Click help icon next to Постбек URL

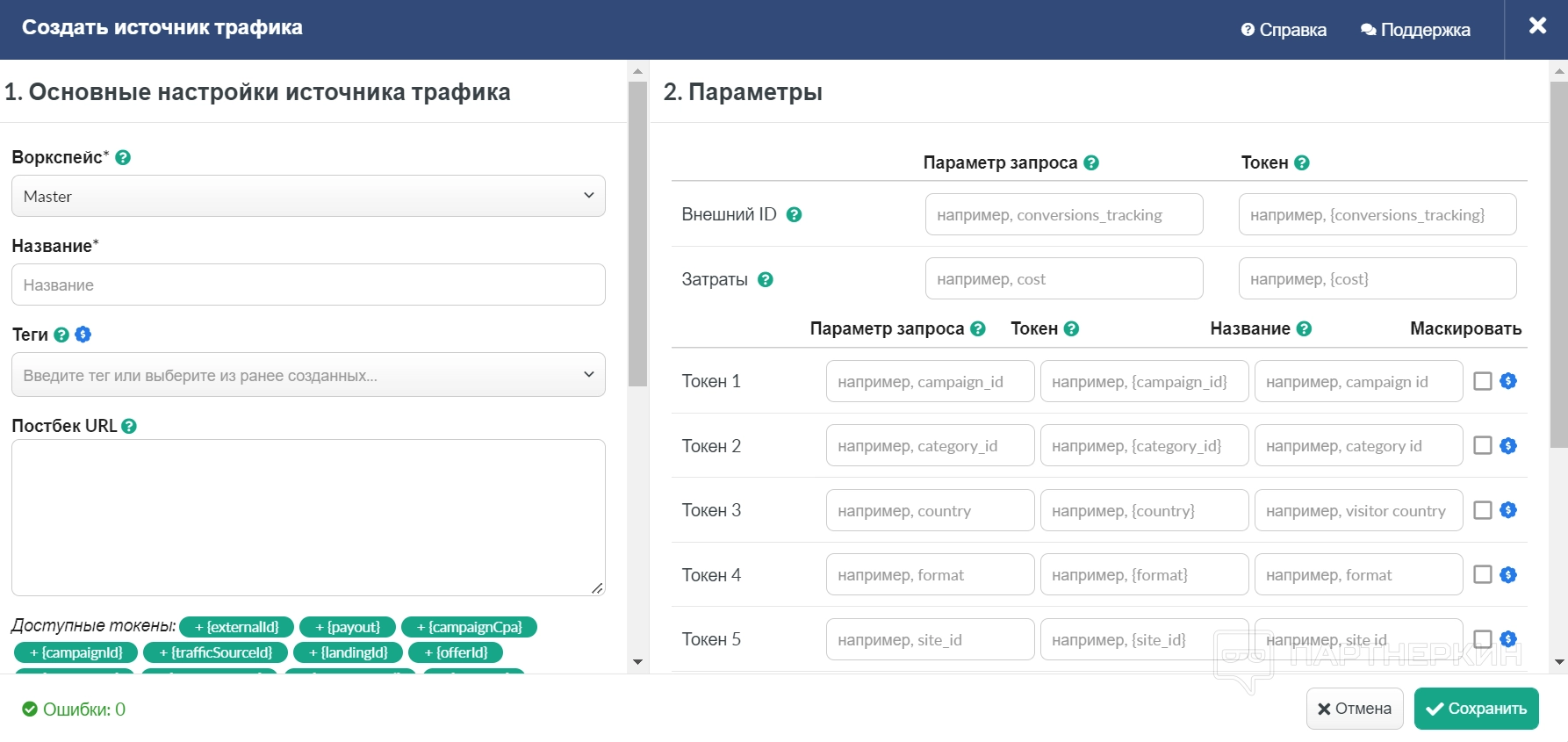(x=129, y=427)
